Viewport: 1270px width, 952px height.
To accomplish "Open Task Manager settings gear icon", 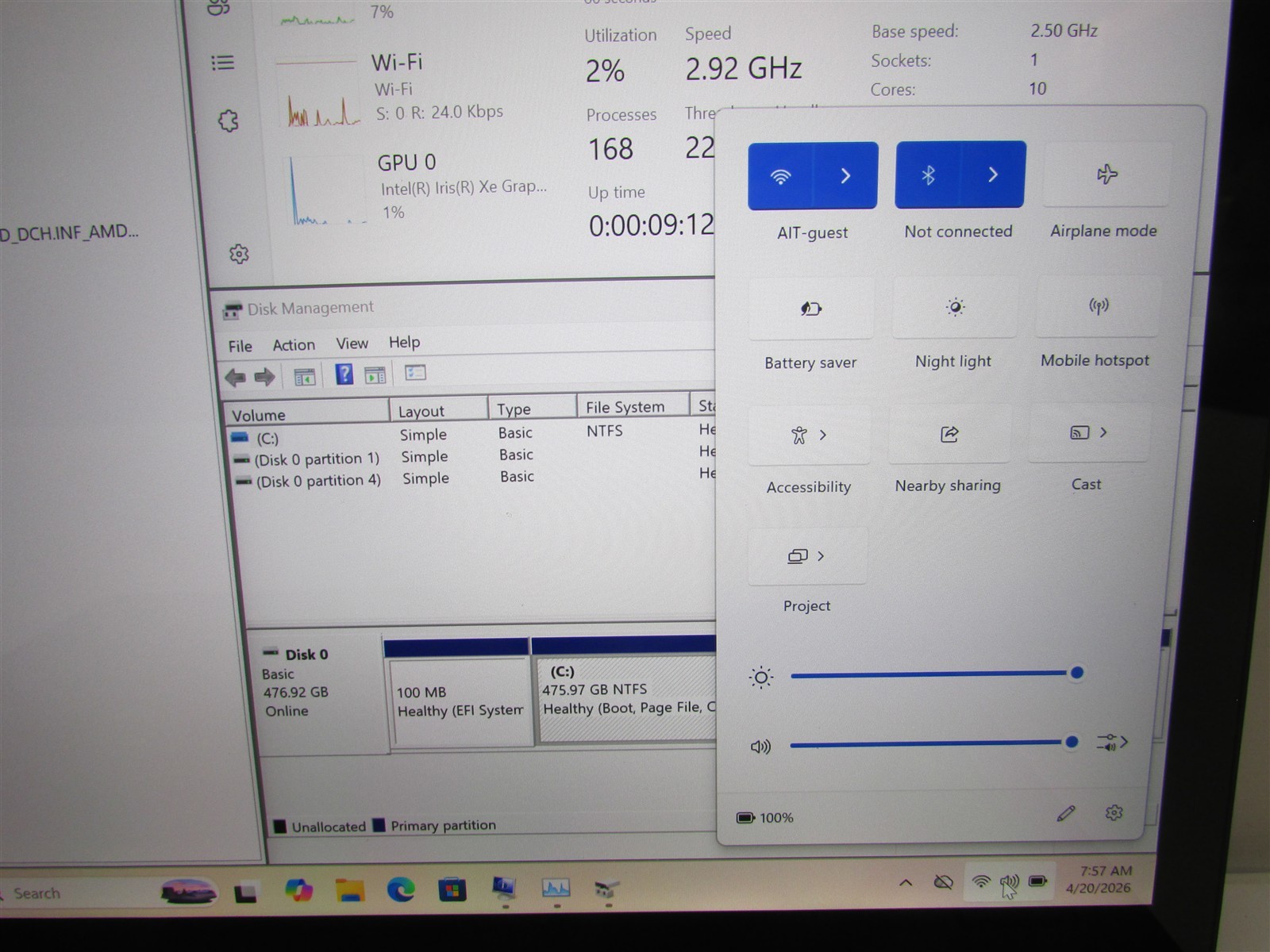I will [x=239, y=254].
